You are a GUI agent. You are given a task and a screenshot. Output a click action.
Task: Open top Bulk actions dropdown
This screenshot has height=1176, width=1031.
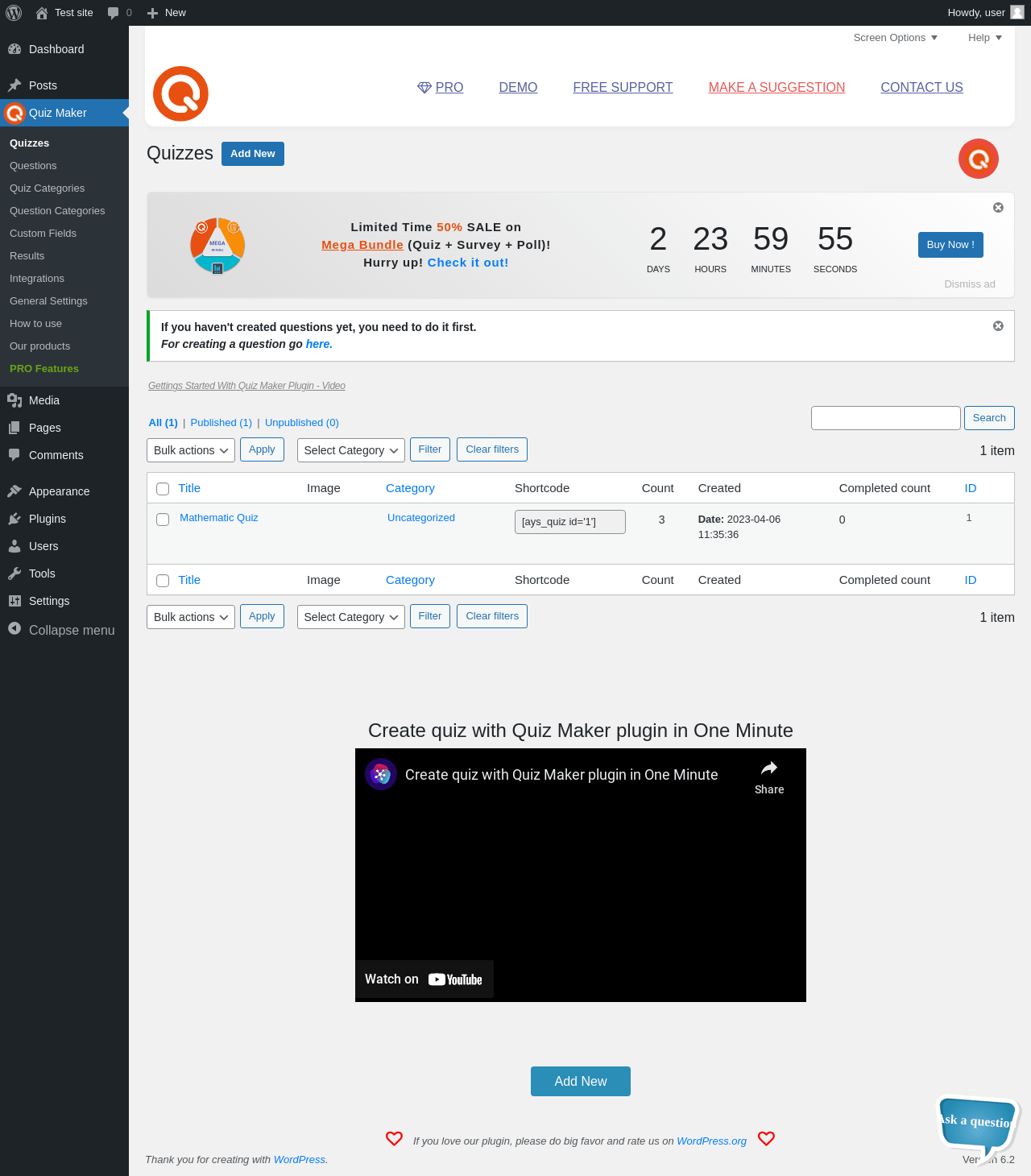[191, 450]
